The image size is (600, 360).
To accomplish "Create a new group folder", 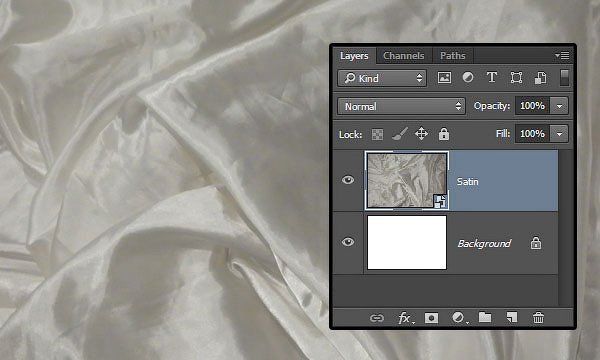I will pos(485,317).
